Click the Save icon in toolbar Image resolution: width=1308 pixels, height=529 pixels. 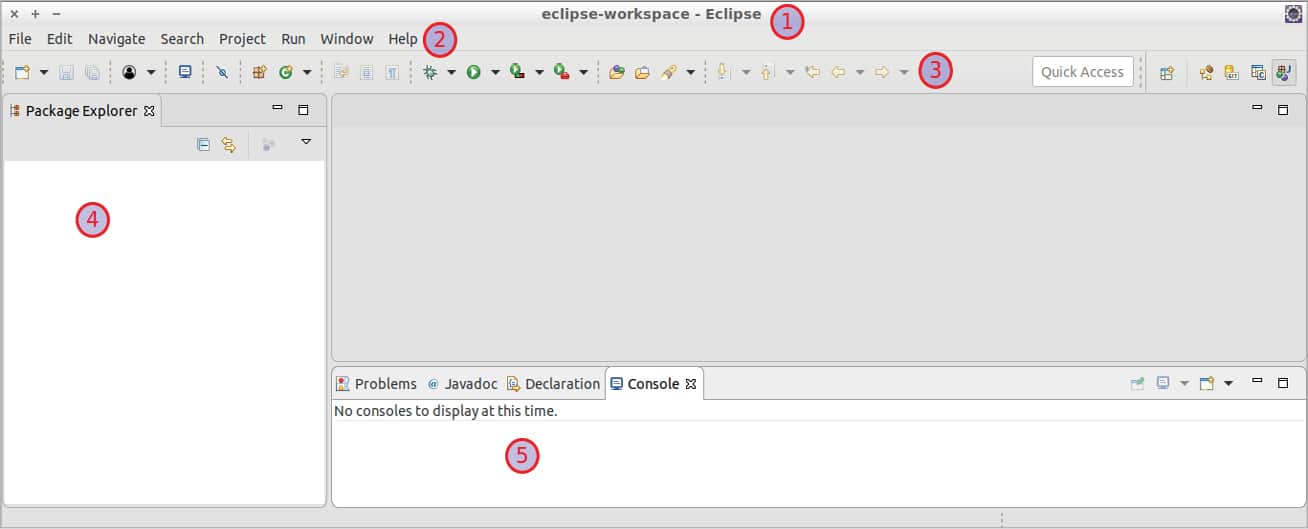66,72
